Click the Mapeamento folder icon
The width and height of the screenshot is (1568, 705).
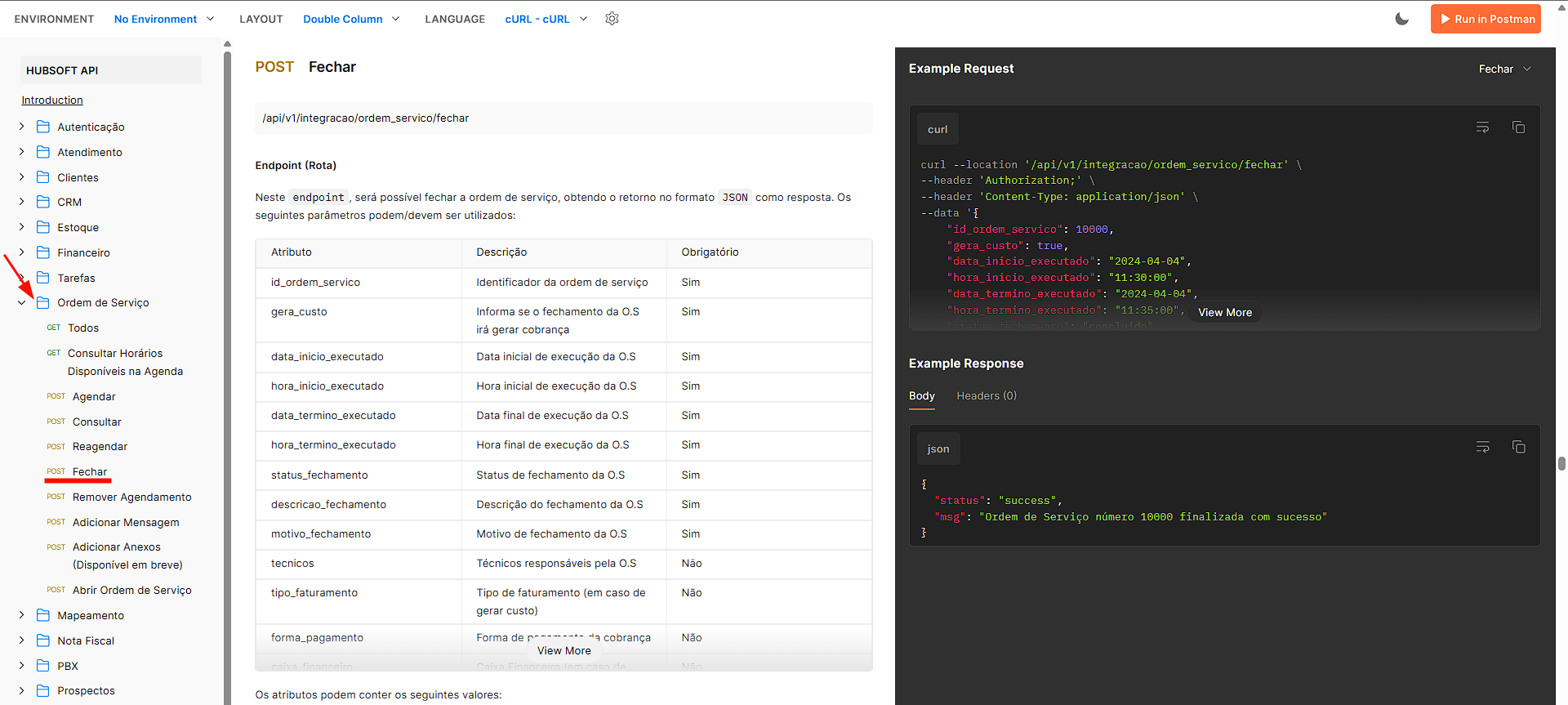point(43,615)
